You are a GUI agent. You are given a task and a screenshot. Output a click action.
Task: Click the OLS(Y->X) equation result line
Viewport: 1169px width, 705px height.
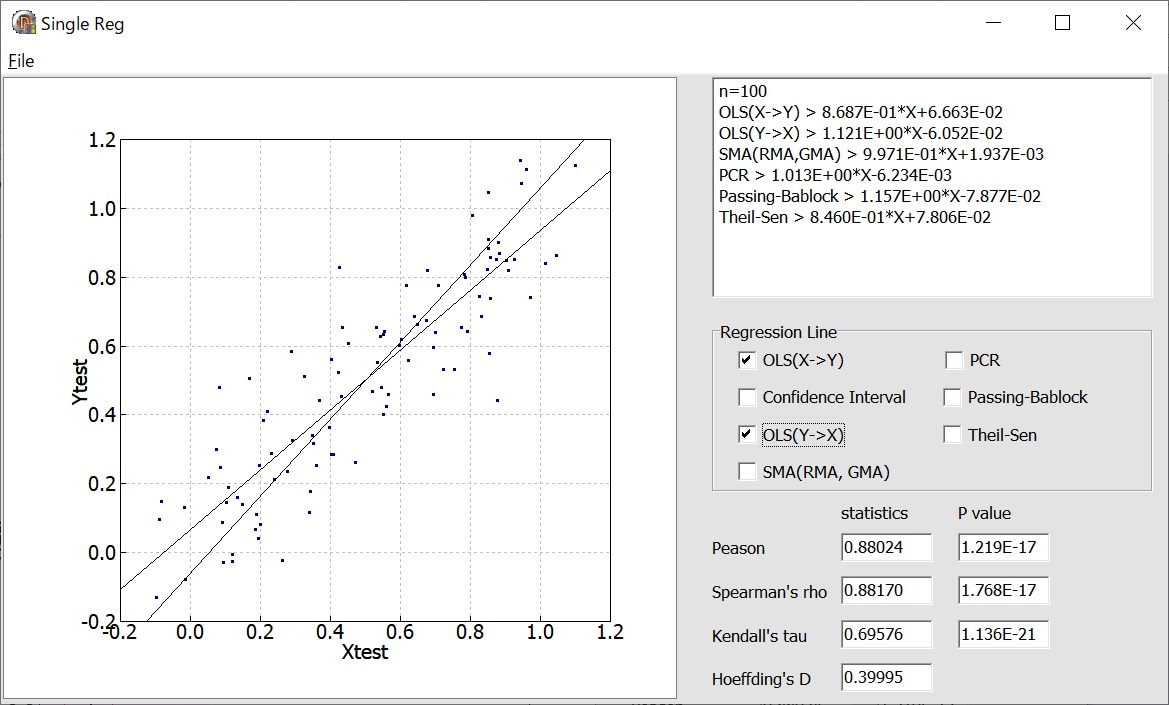tap(860, 133)
